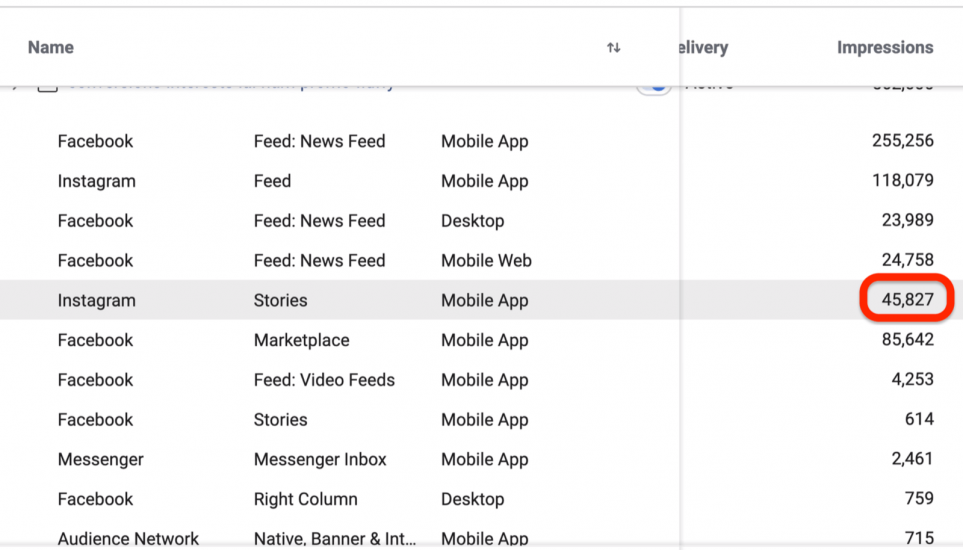Sort by the Impressions column header
Screen dimensions: 963x550
click(x=884, y=47)
